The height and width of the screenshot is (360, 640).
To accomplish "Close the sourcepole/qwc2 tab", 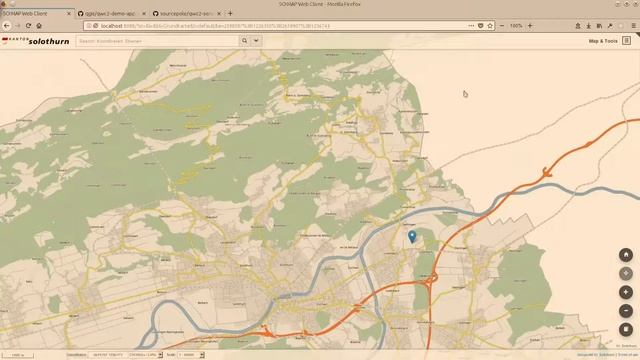I will pos(219,13).
